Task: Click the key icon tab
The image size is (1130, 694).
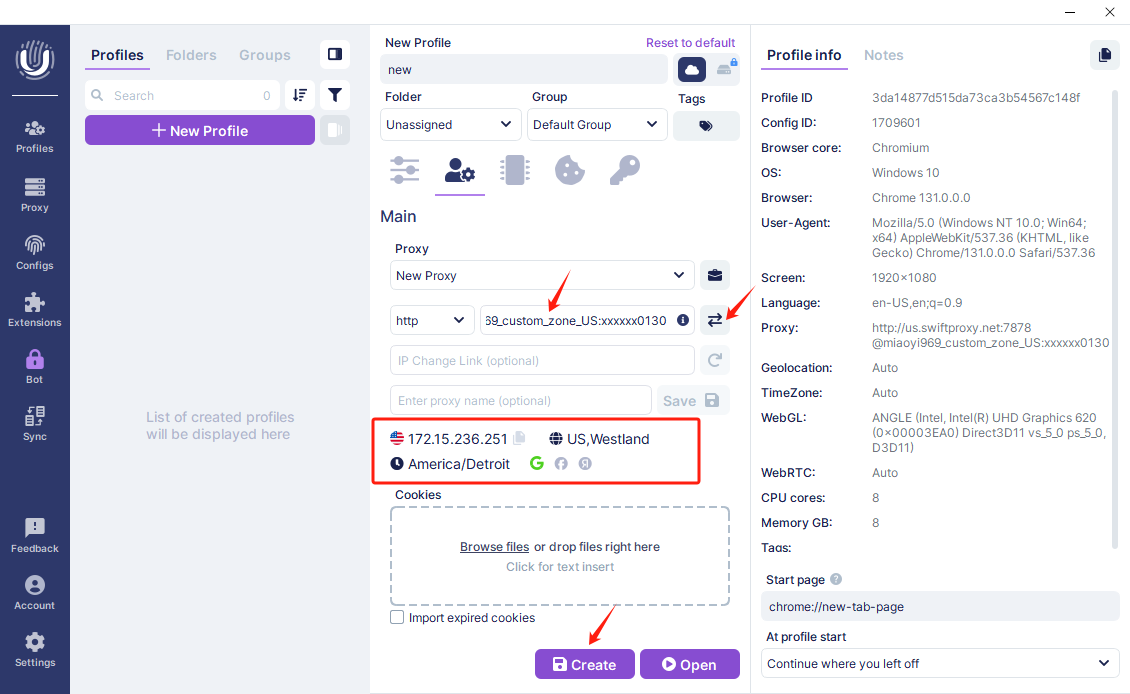Action: click(624, 170)
